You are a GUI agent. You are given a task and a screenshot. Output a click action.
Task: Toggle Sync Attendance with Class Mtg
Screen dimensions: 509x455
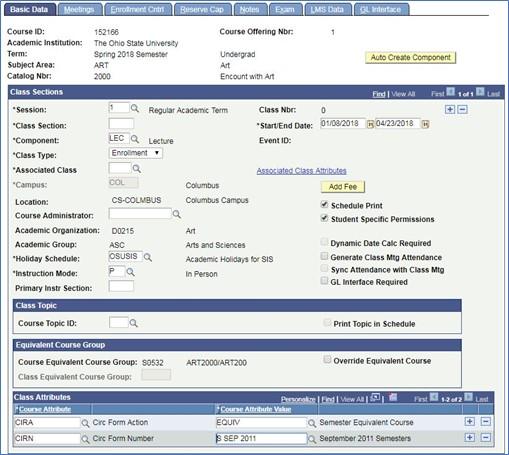click(324, 268)
